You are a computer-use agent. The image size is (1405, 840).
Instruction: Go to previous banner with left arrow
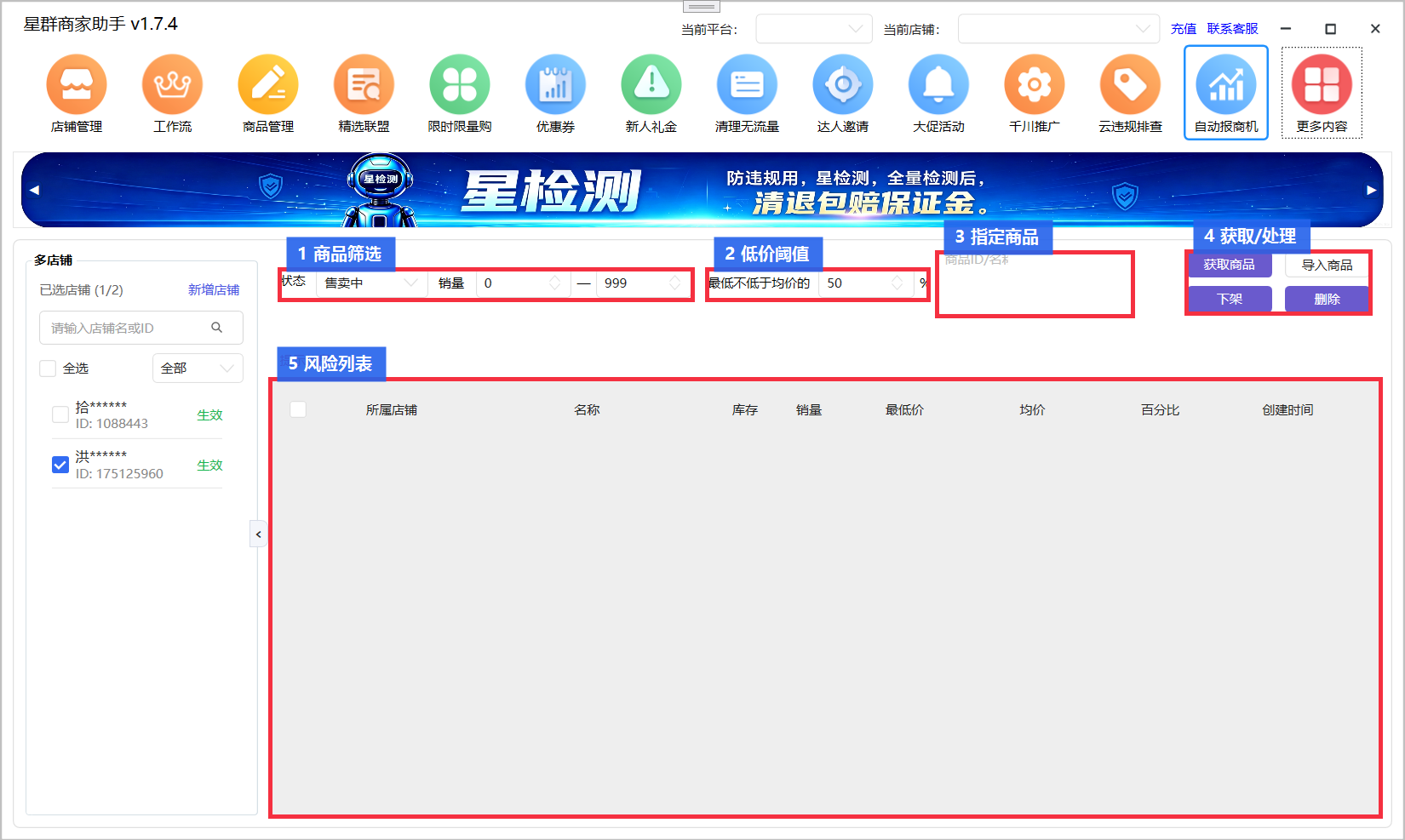pyautogui.click(x=34, y=190)
